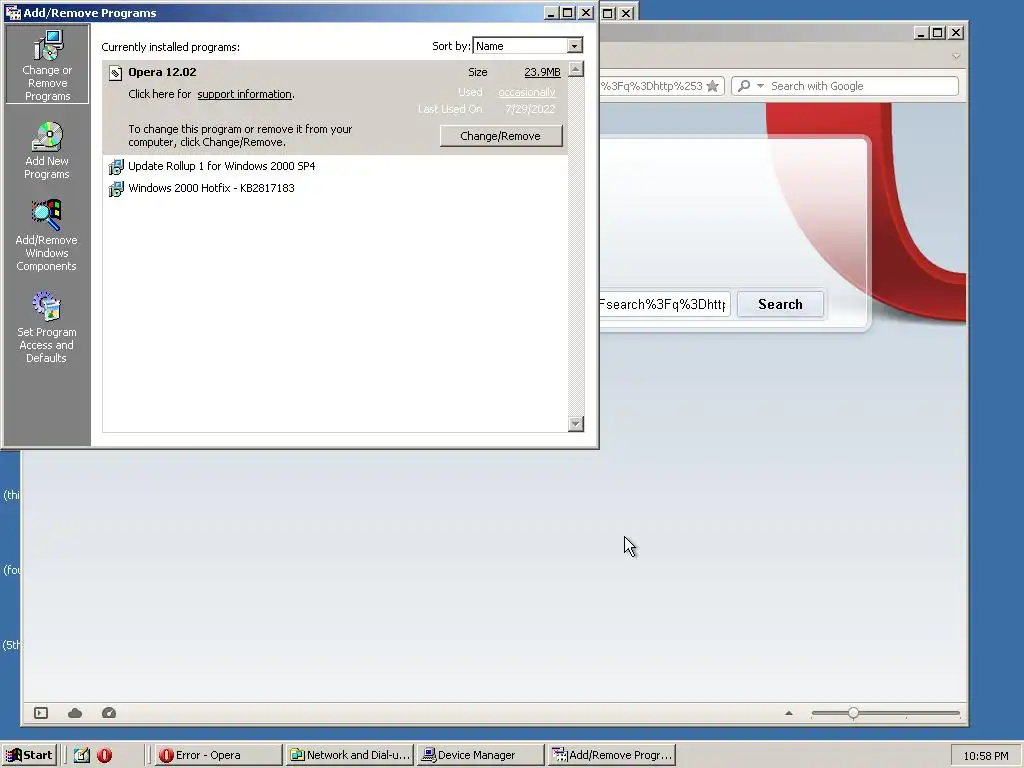Click the bookmark star in Opera address bar
Viewport: 1024px width, 768px height.
tap(712, 86)
